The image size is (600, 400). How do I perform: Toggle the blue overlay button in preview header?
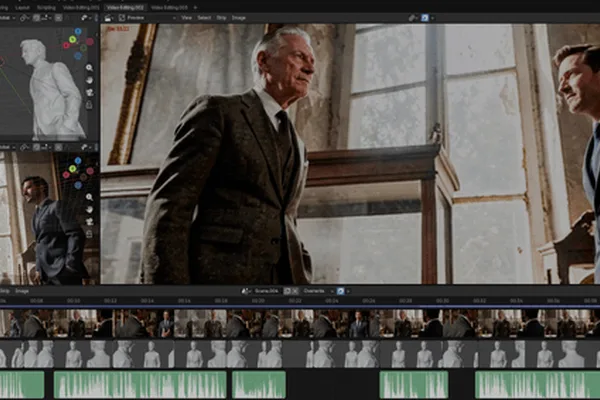(x=425, y=18)
